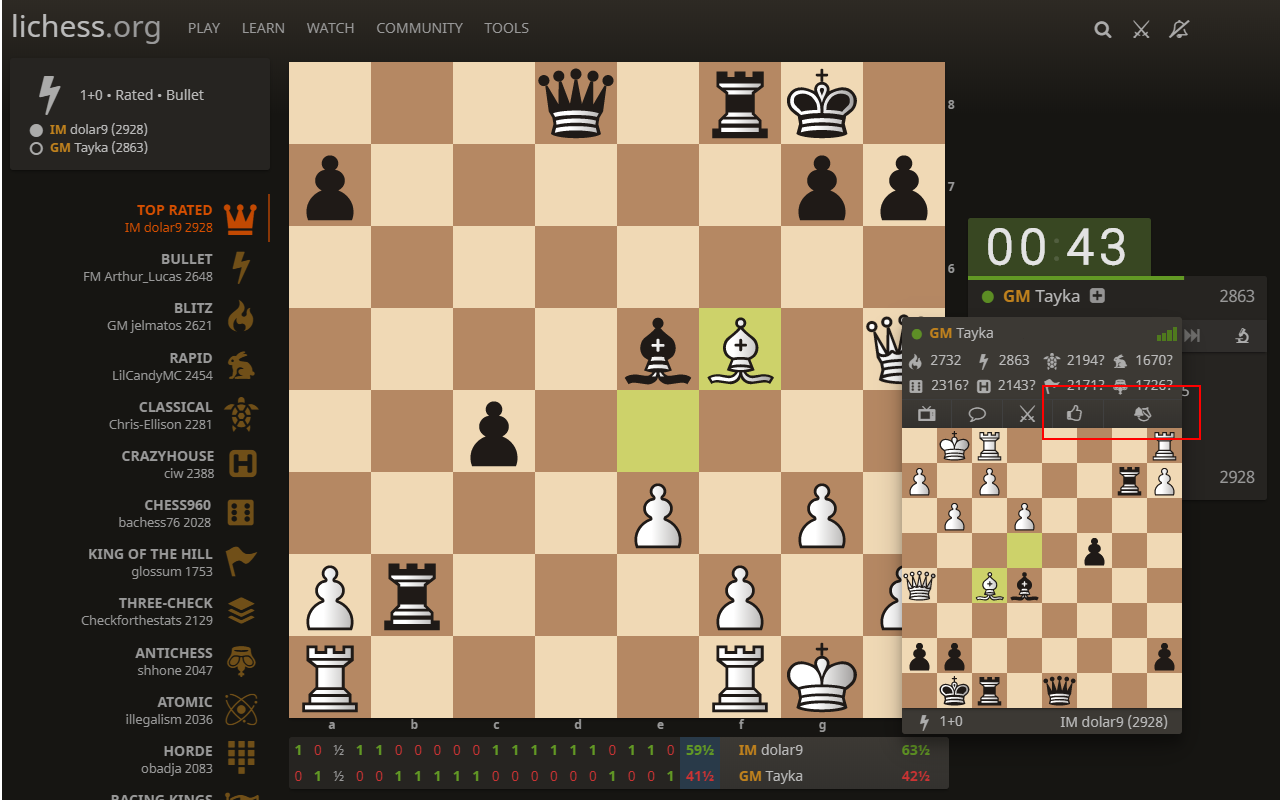This screenshot has height=800, width=1280.
Task: Click the 63½ total score for dolar9
Action: pyautogui.click(x=917, y=749)
